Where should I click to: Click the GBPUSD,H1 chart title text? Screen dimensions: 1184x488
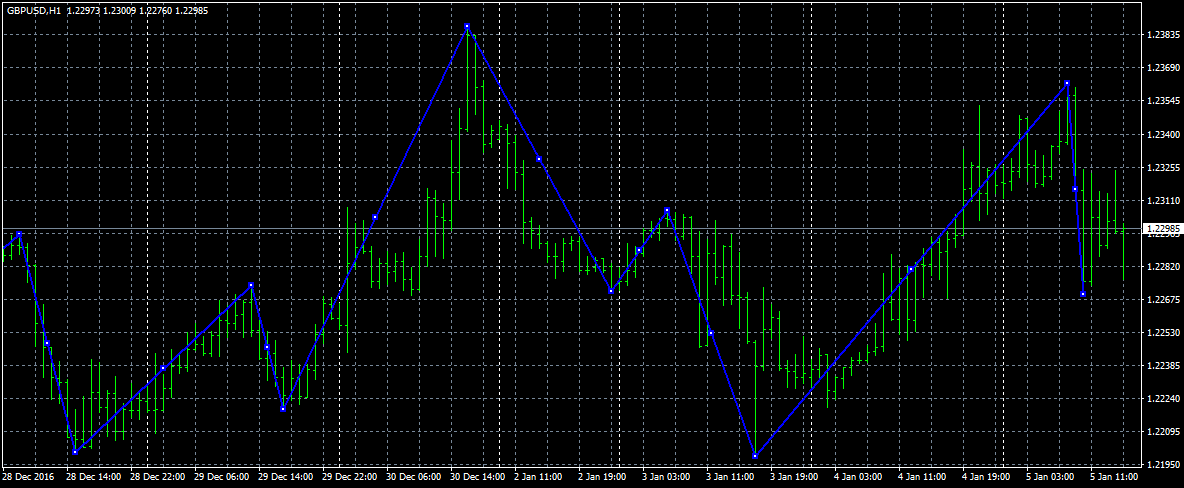tap(32, 11)
